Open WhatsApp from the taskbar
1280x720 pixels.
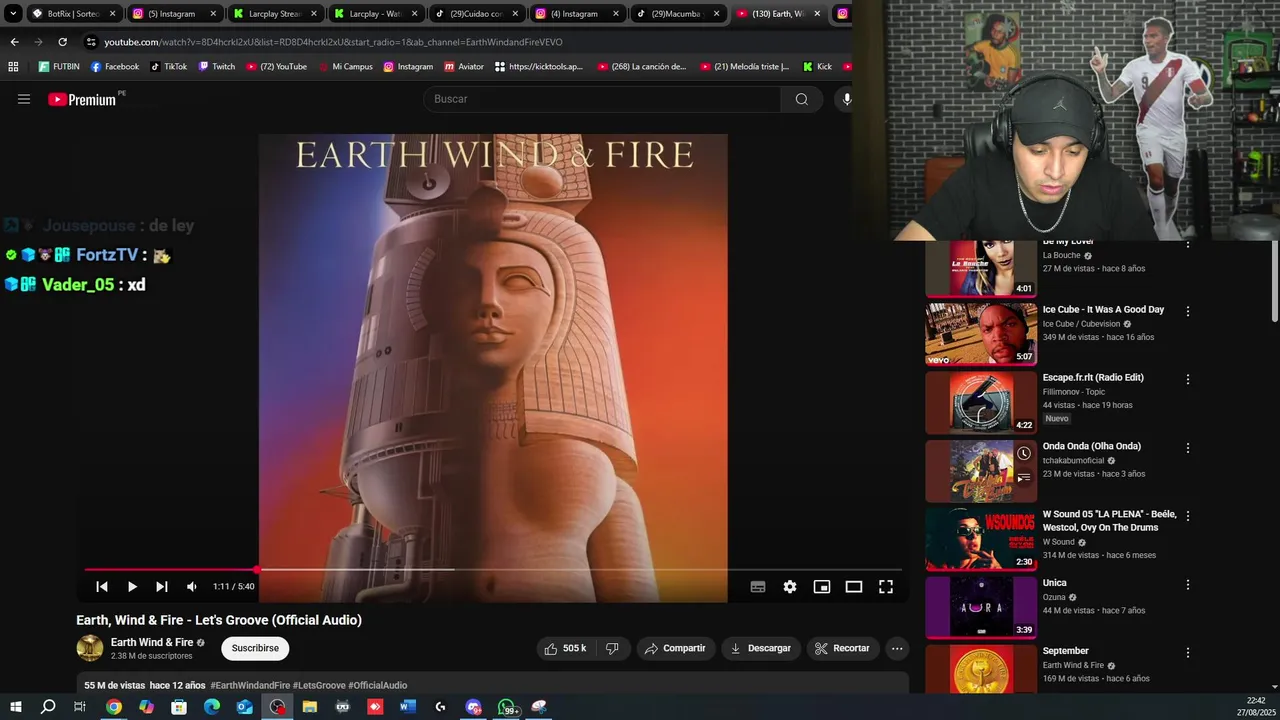point(507,707)
